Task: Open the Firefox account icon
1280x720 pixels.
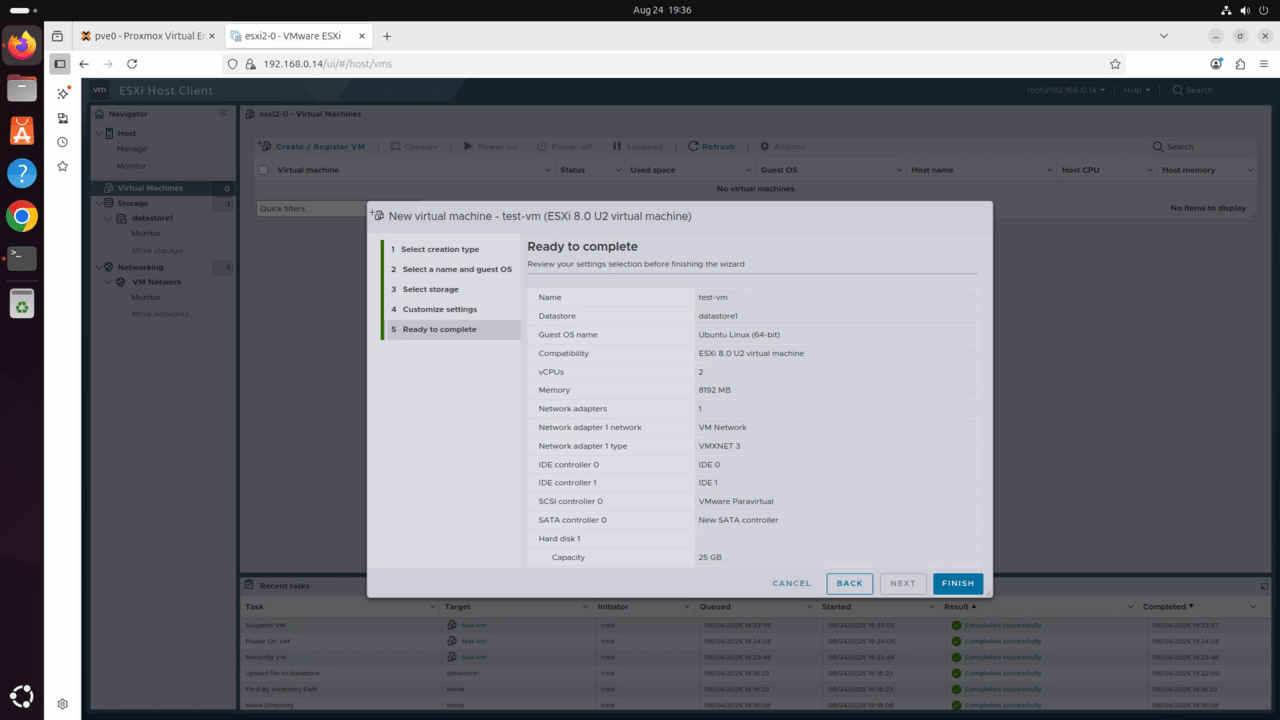Action: tap(1216, 63)
